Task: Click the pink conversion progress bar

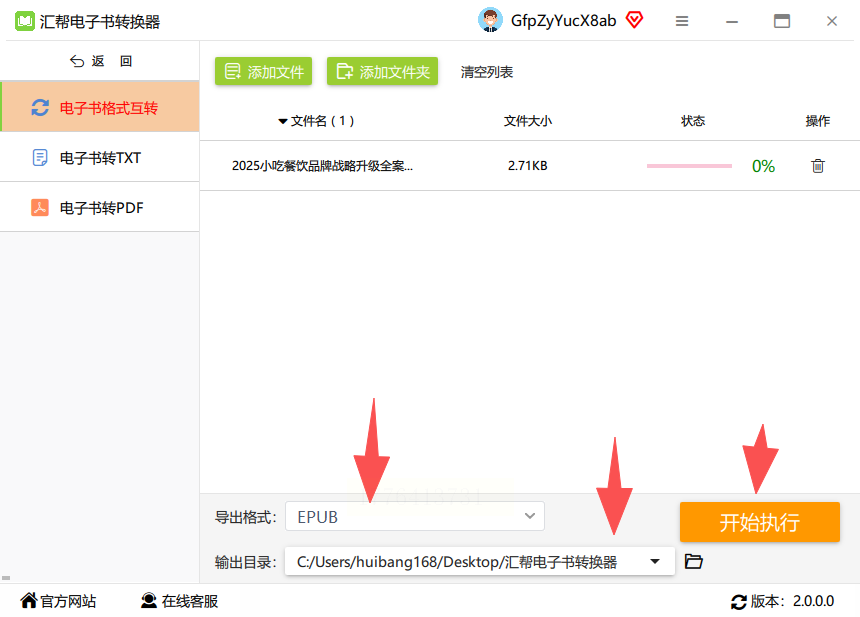Action: click(x=689, y=166)
